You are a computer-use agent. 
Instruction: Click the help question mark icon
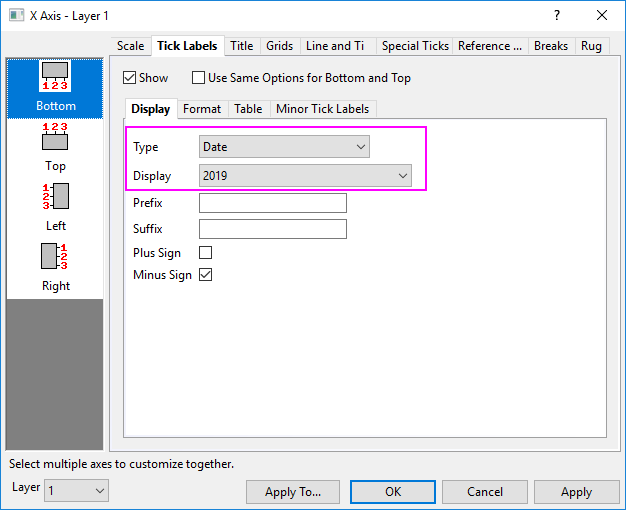(557, 15)
